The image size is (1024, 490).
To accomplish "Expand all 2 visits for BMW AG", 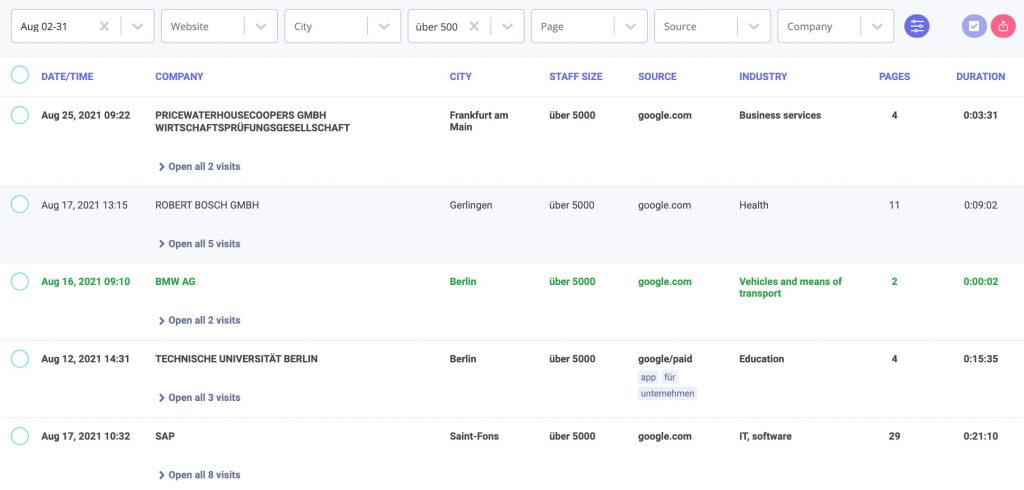I will (199, 320).
